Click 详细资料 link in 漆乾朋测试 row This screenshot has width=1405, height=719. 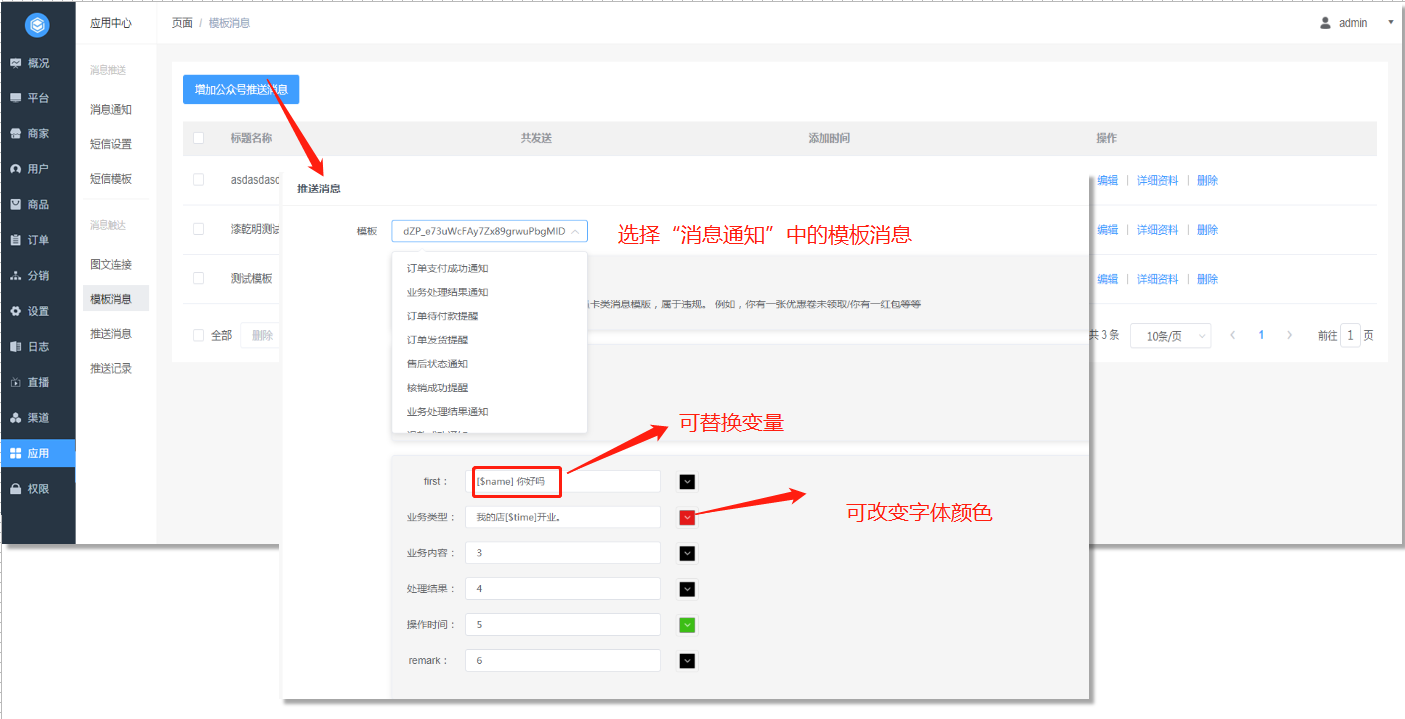click(1157, 229)
